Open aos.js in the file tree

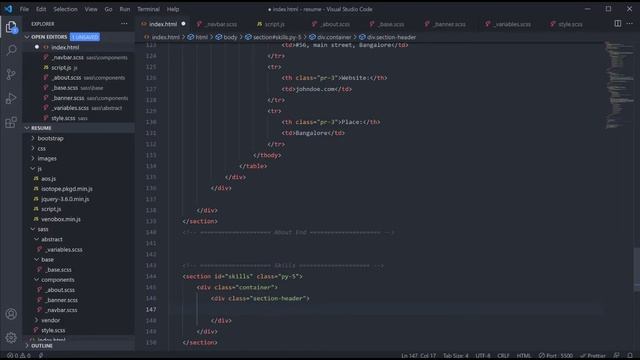coord(49,179)
